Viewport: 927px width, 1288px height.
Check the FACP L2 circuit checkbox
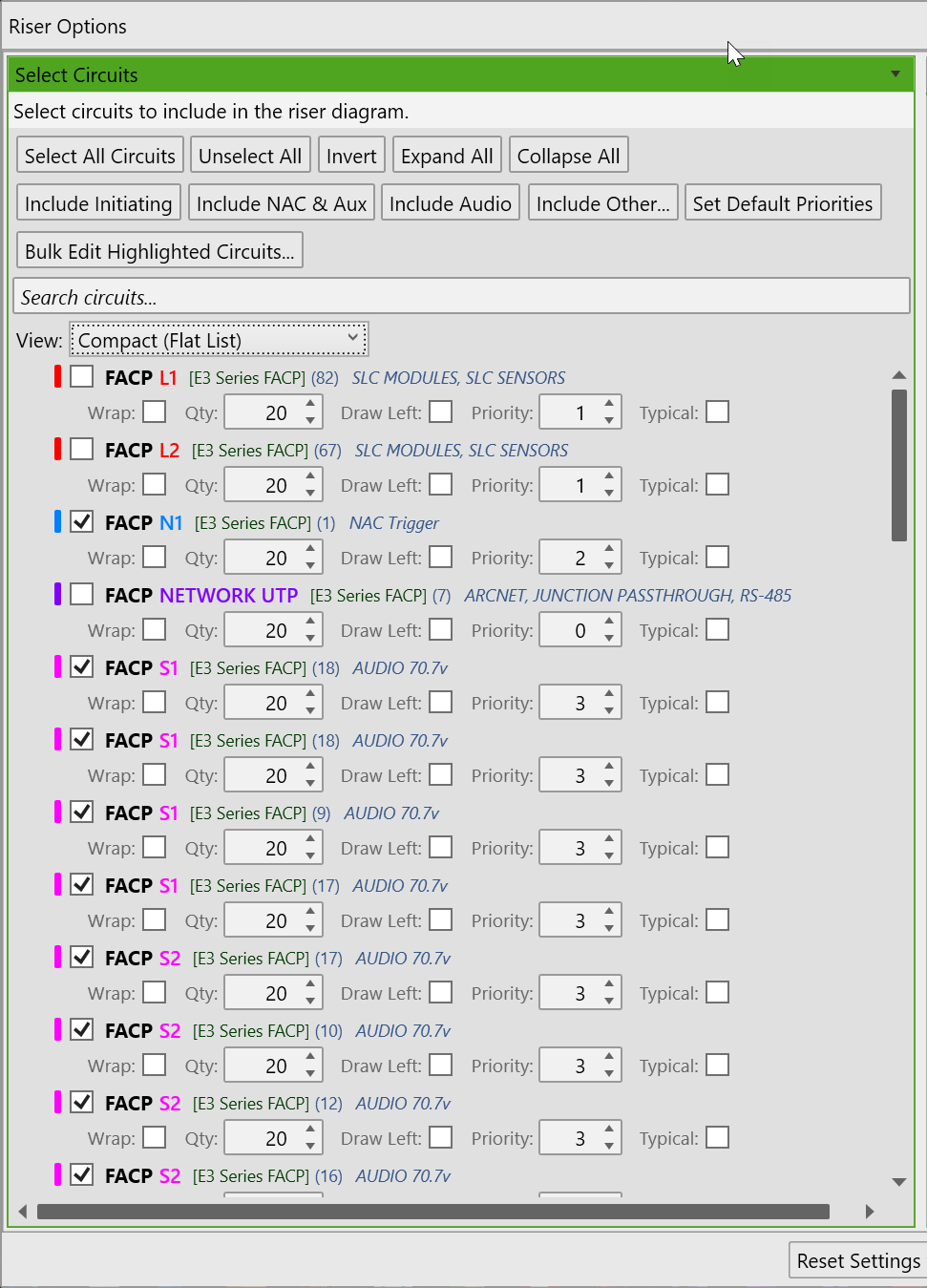click(82, 449)
